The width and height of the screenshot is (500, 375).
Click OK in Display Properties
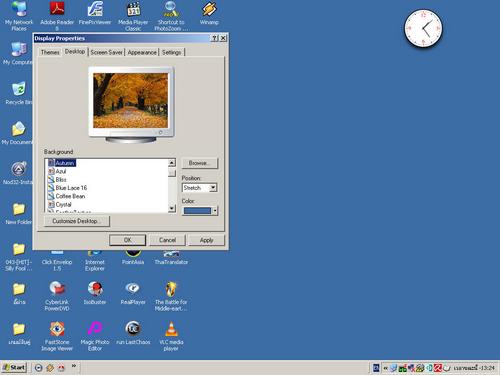click(127, 240)
